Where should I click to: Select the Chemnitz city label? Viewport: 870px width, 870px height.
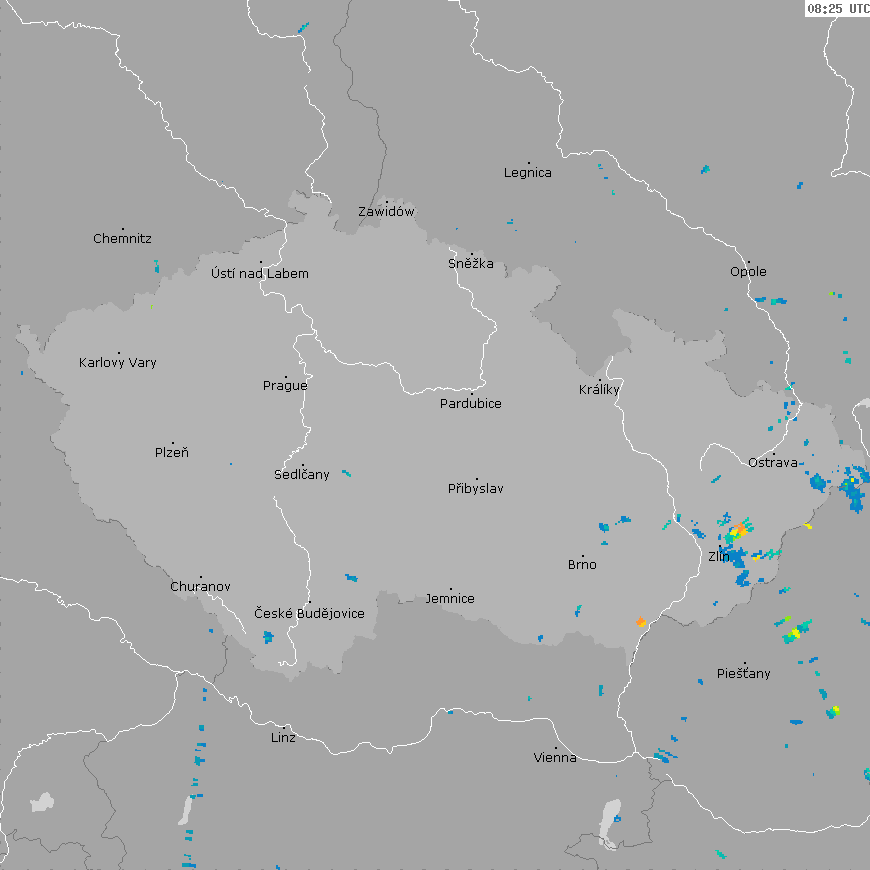pyautogui.click(x=122, y=239)
